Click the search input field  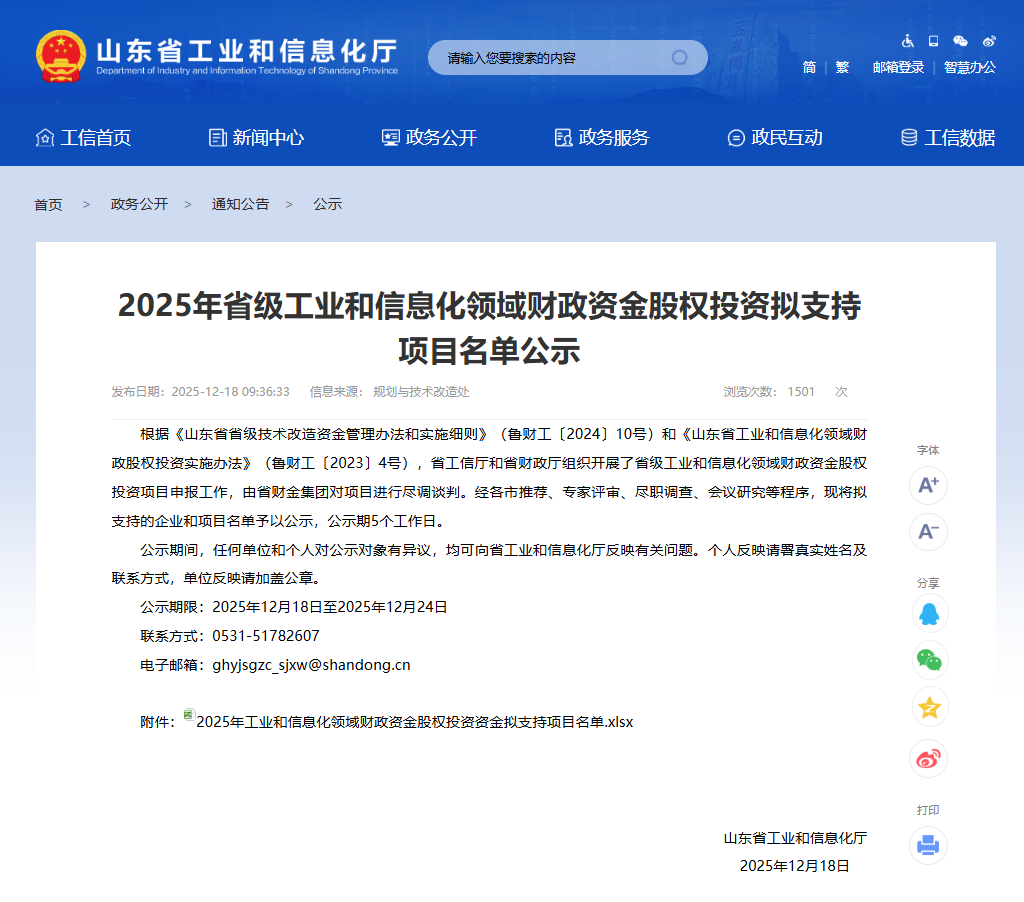(550, 58)
